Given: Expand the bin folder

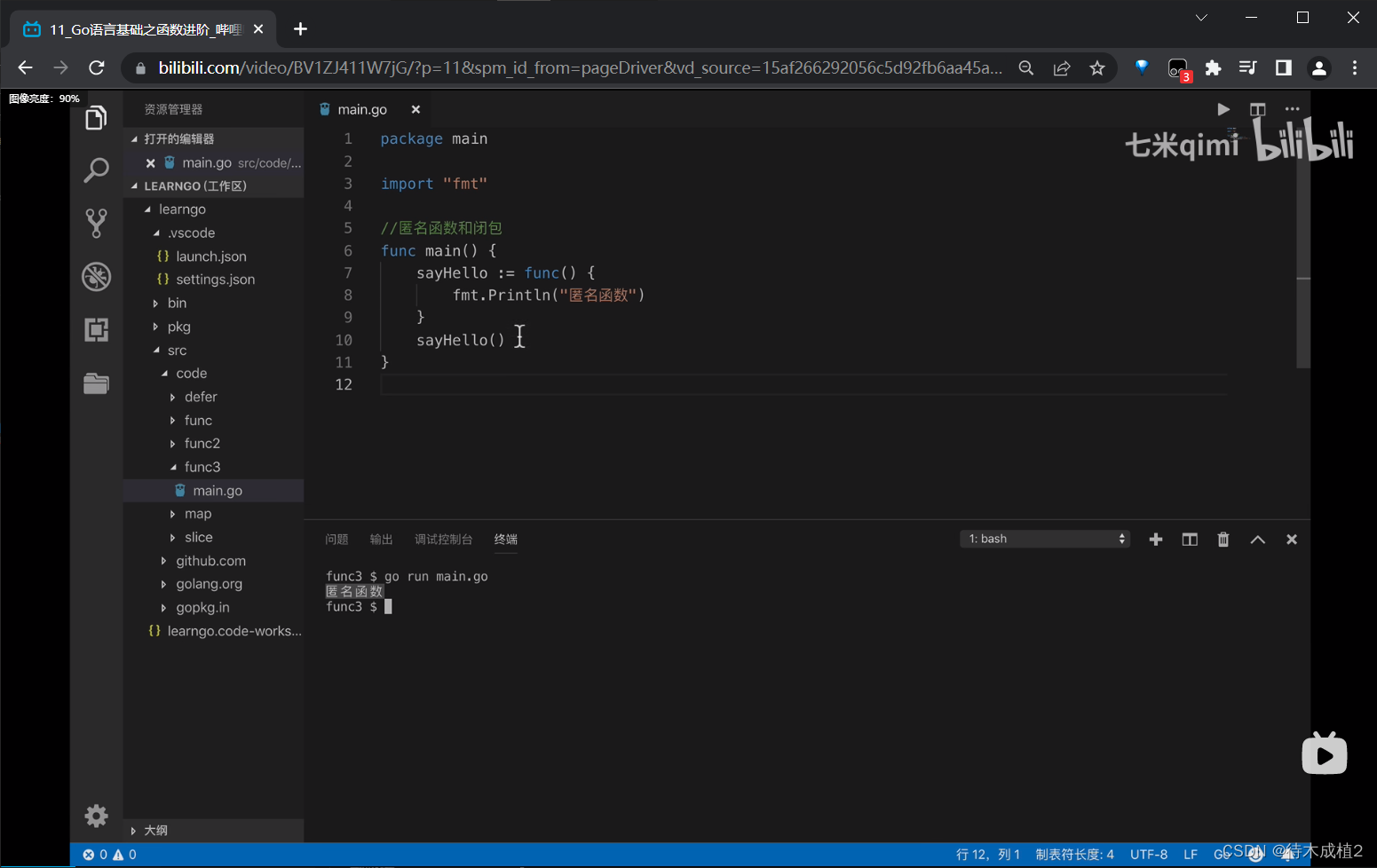Looking at the screenshot, I should 213,303.
